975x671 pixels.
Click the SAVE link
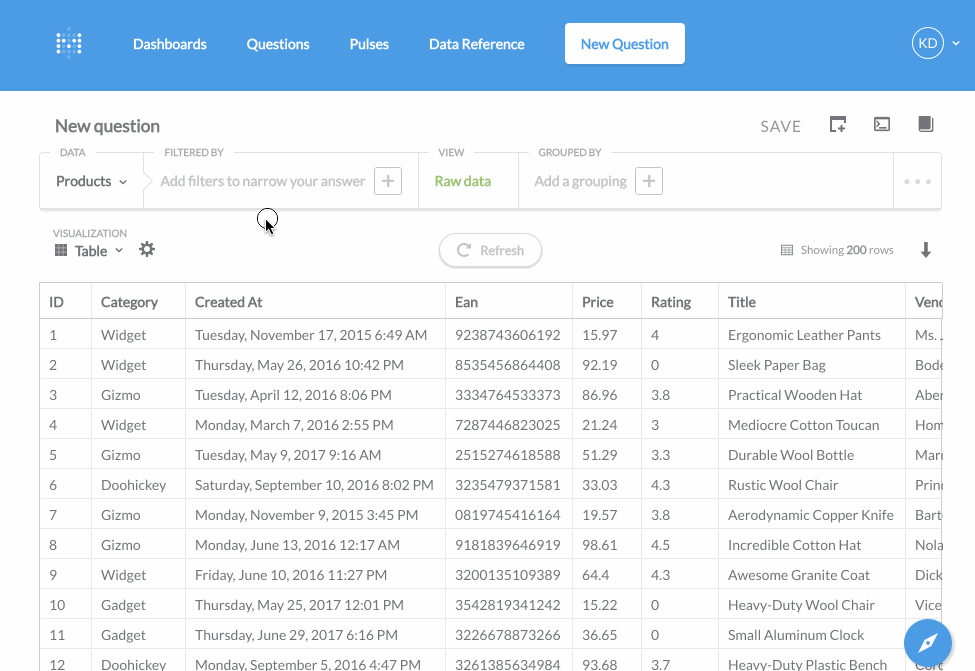click(x=780, y=126)
